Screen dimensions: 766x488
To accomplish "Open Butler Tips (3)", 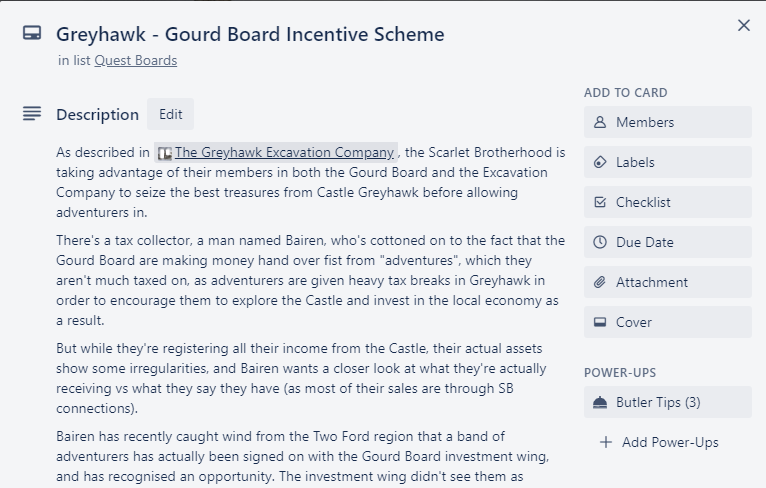I will click(667, 403).
